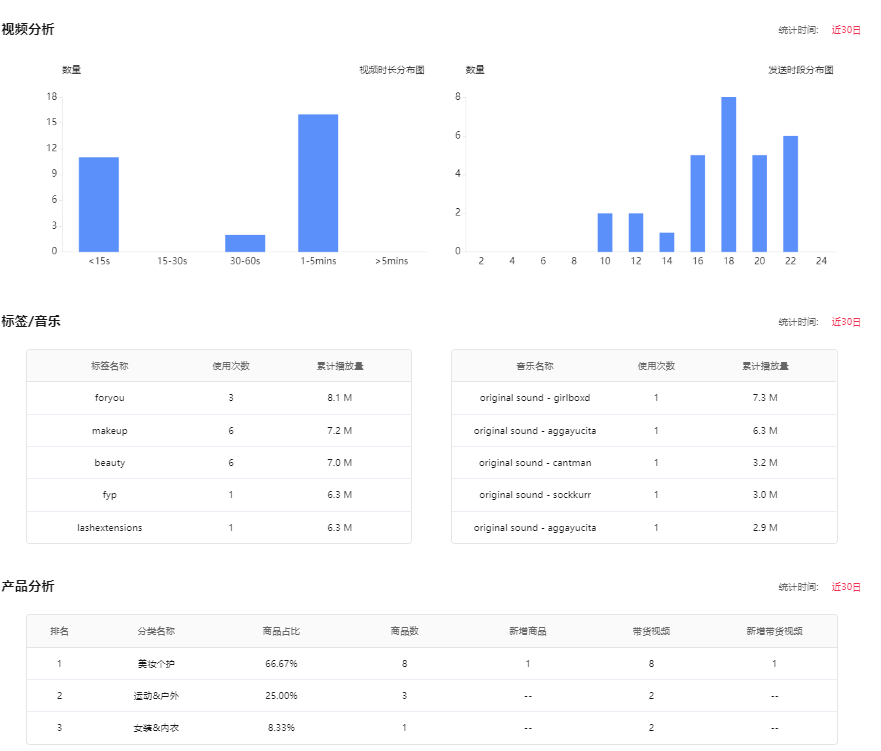
Task: Click the 累计播放量 header in tag table
Action: (340, 366)
